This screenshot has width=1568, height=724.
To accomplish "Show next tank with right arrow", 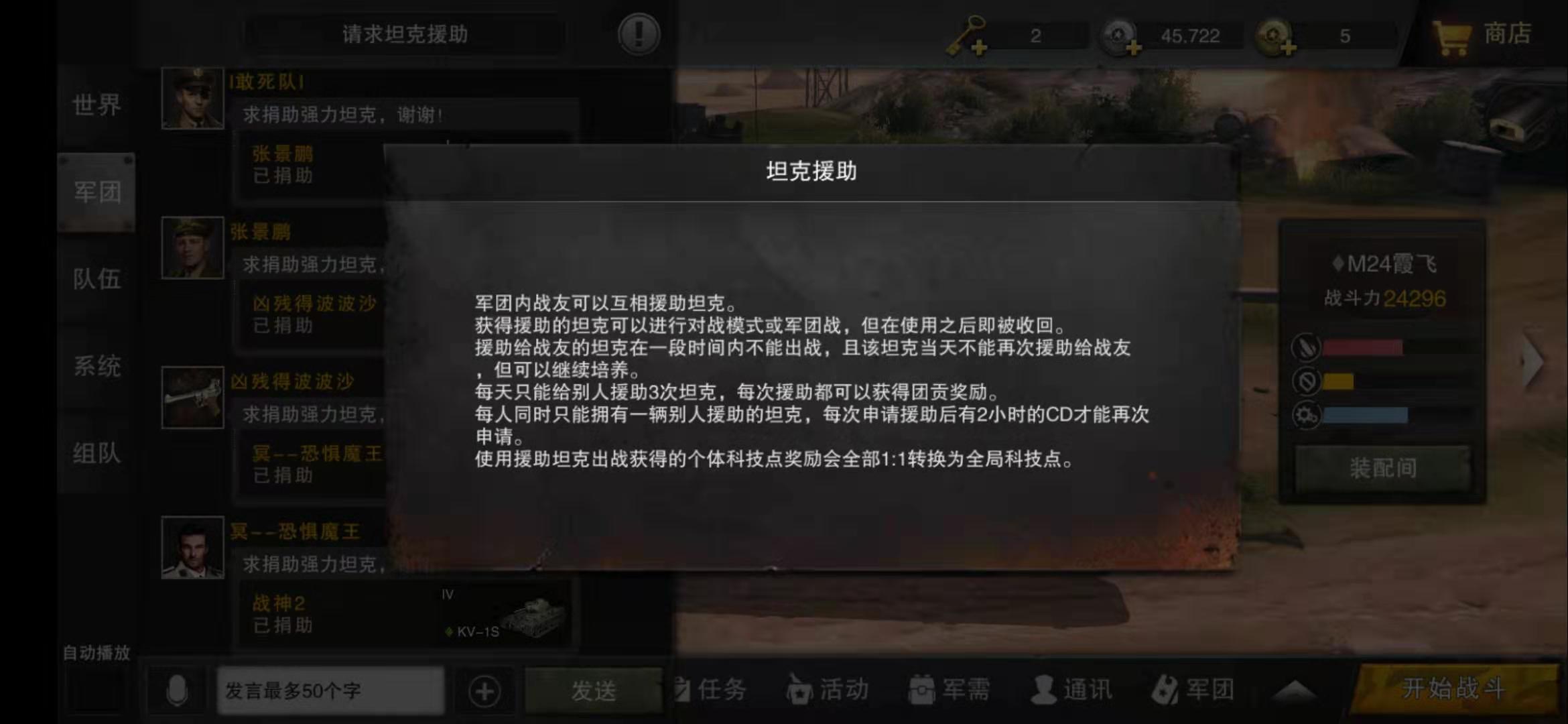I will coord(1534,361).
